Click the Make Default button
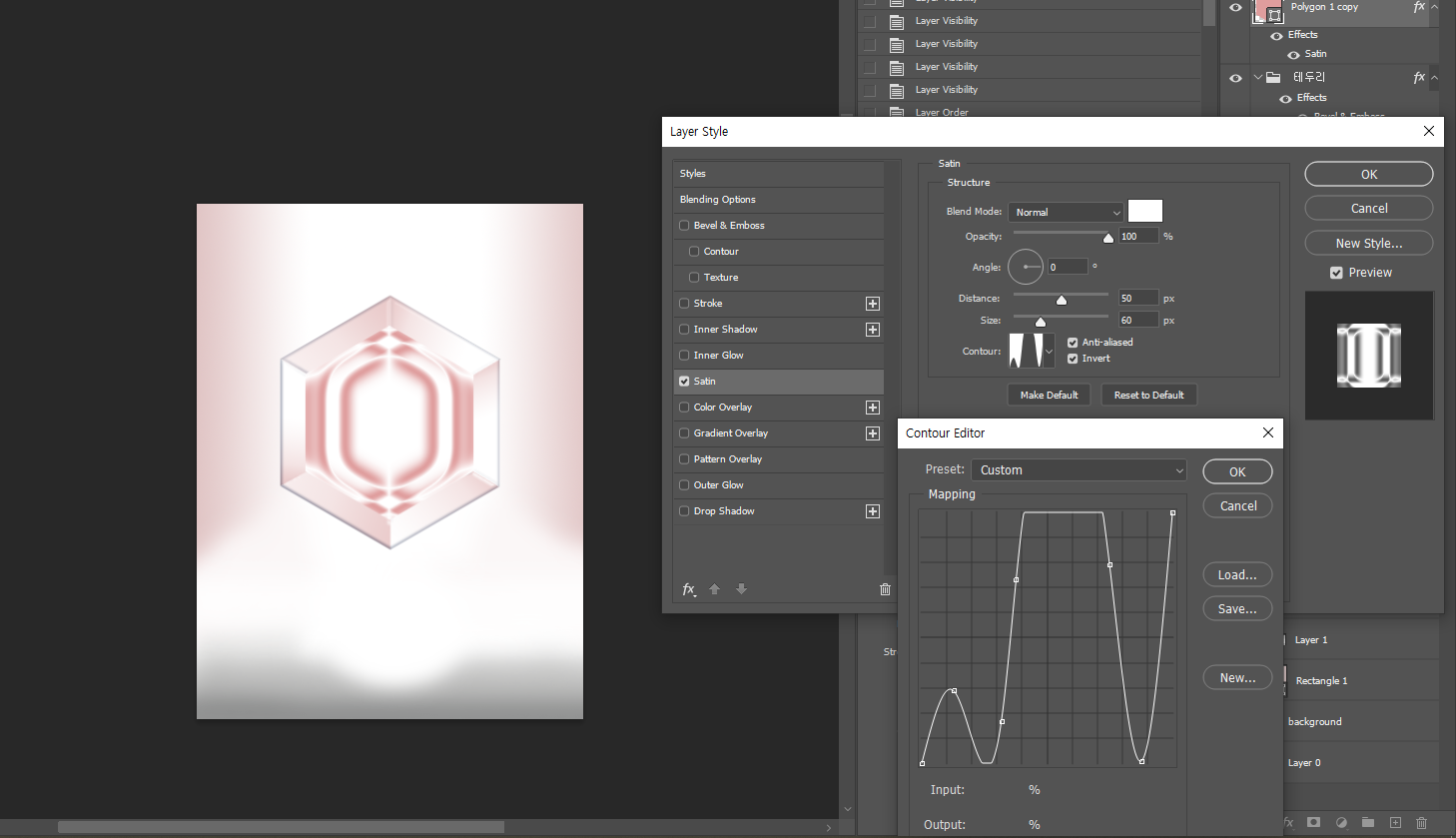Viewport: 1456px width, 838px height. 1049,395
